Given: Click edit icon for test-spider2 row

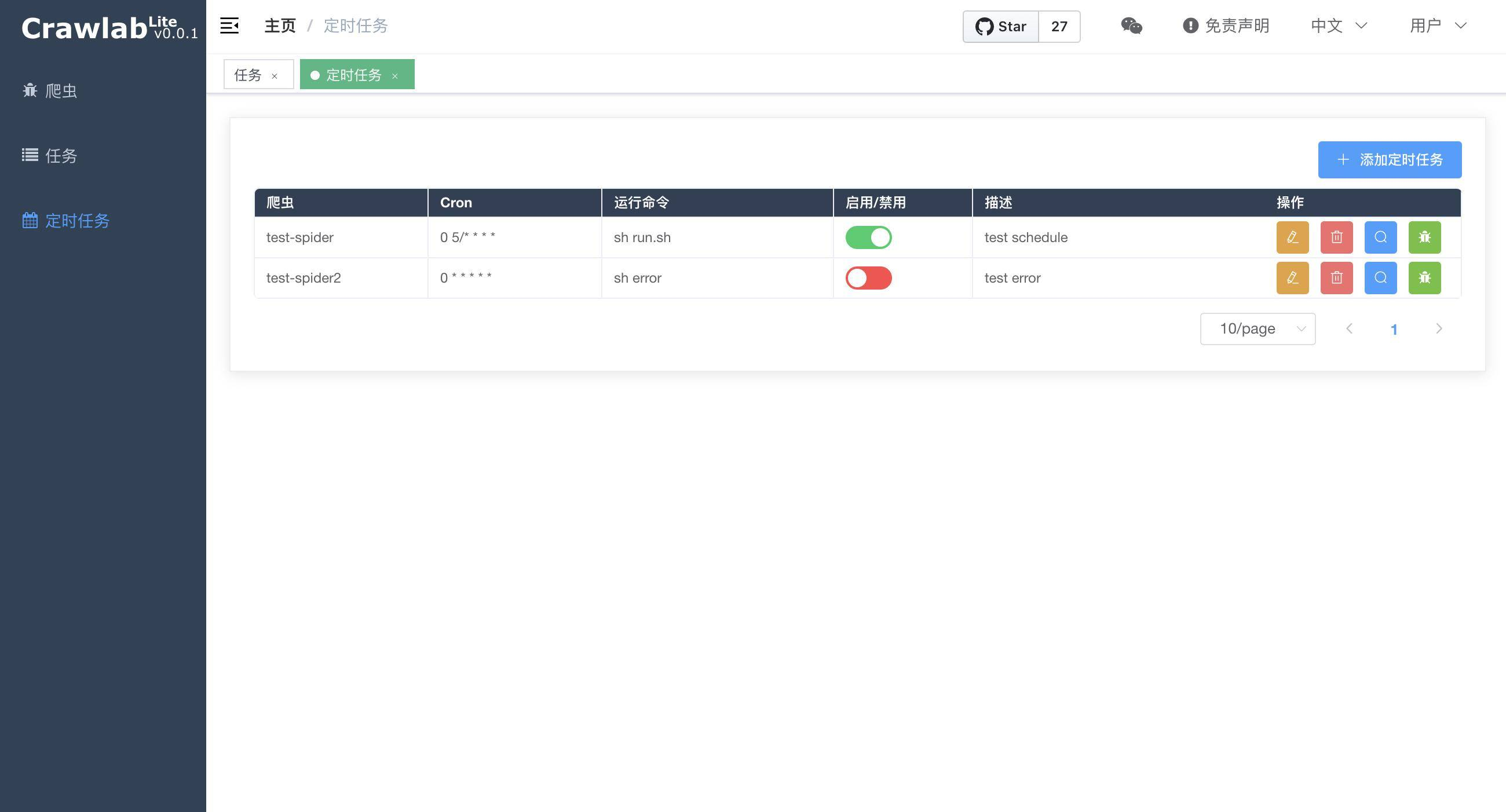Looking at the screenshot, I should (1292, 277).
